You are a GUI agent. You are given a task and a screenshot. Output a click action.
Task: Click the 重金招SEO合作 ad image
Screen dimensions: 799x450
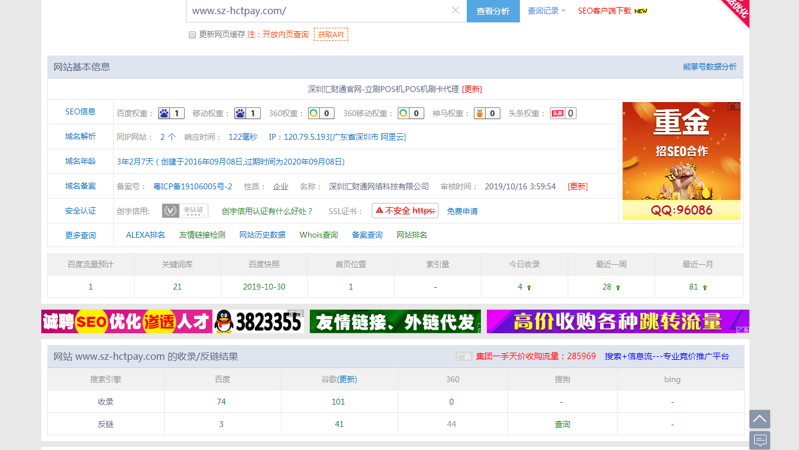coord(681,161)
